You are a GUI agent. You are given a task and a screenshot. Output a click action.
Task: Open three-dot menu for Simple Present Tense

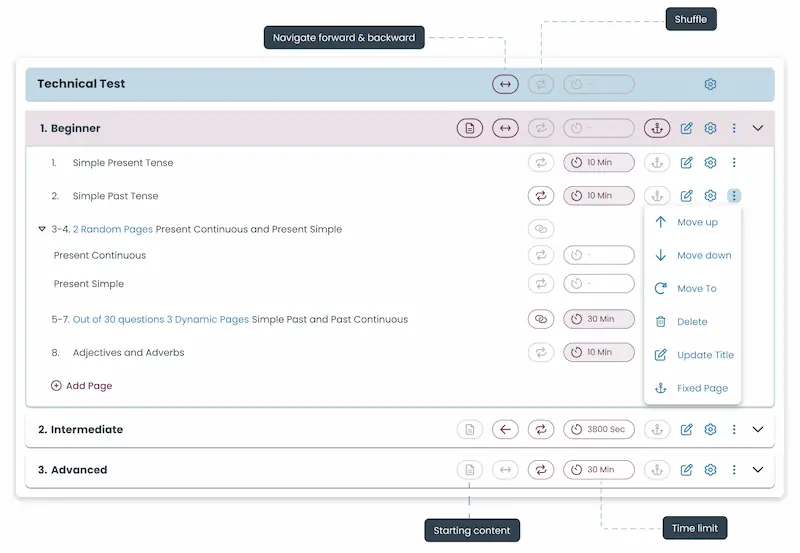pyautogui.click(x=734, y=162)
